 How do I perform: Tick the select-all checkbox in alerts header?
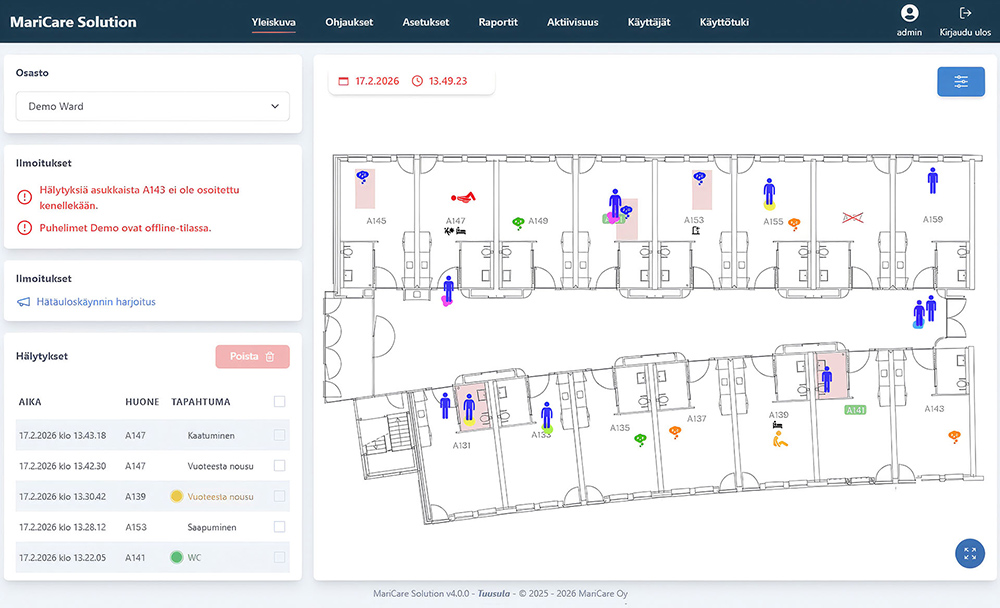click(279, 402)
